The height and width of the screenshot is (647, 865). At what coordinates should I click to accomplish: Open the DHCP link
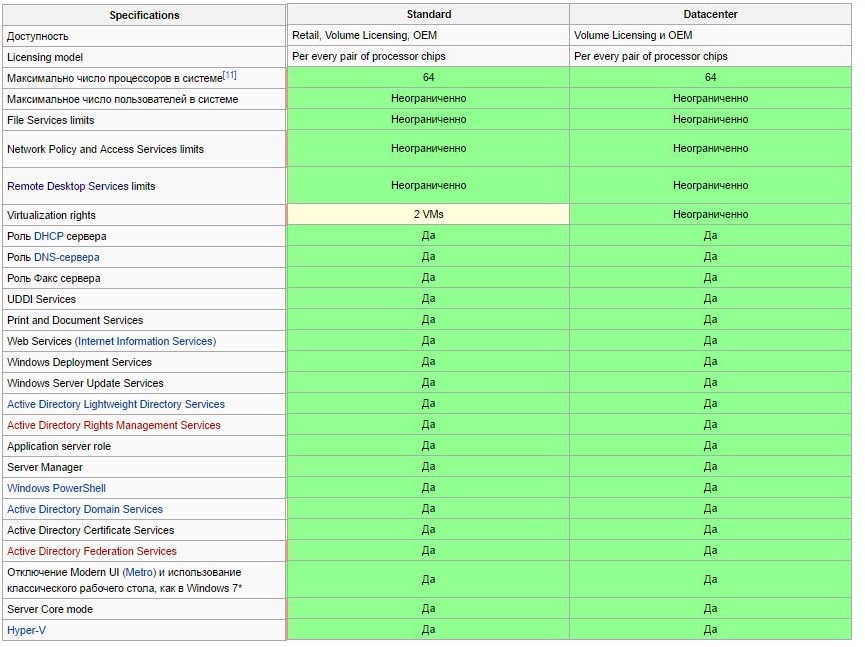tap(49, 236)
